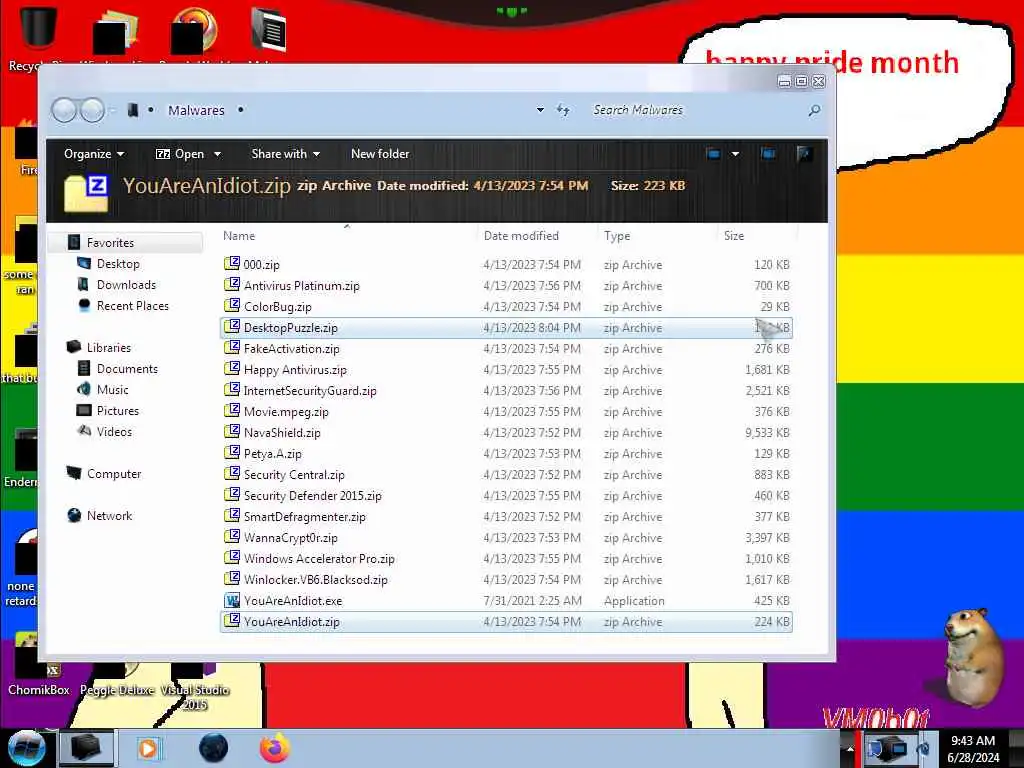
Task: Click the Downloads folder icon in sidebar
Action: (x=84, y=284)
